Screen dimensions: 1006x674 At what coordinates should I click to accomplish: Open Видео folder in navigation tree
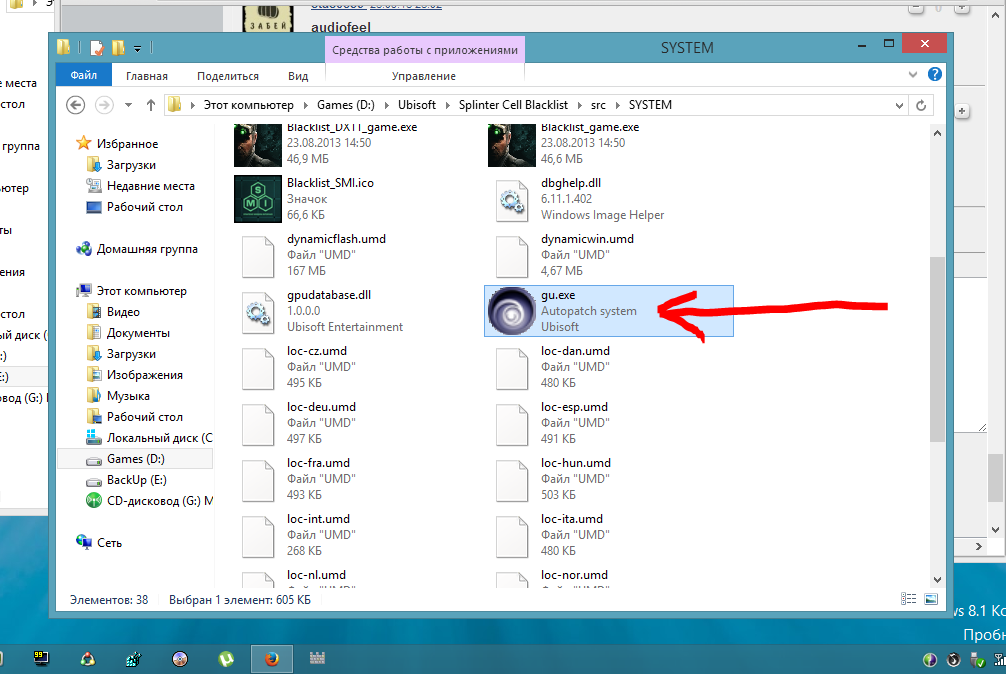[x=123, y=312]
